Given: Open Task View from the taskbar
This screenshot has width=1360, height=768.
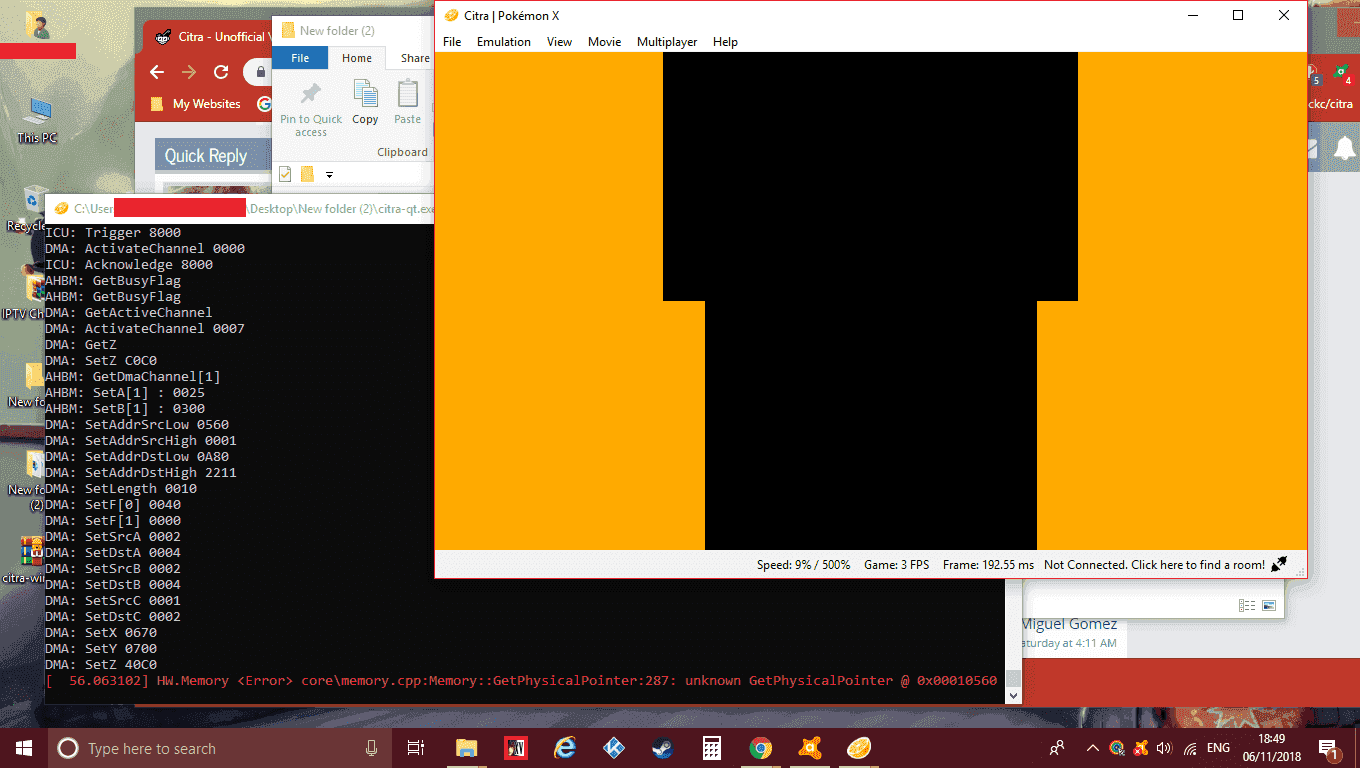Looking at the screenshot, I should point(417,748).
